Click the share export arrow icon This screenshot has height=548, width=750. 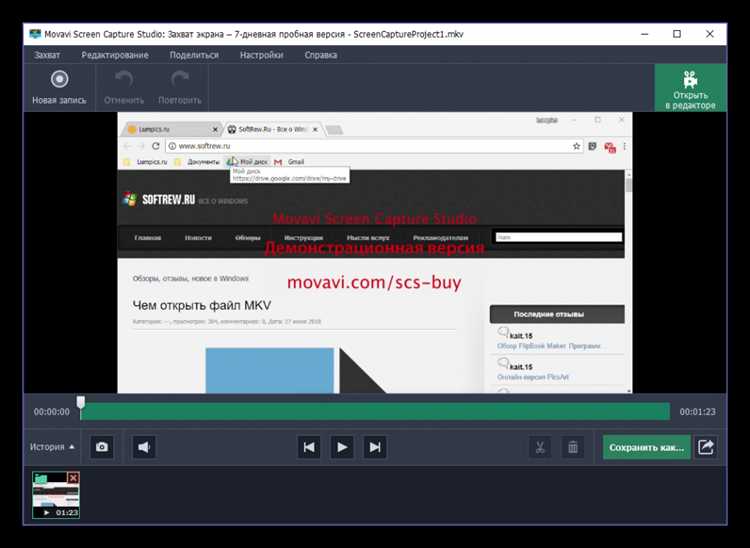click(706, 447)
